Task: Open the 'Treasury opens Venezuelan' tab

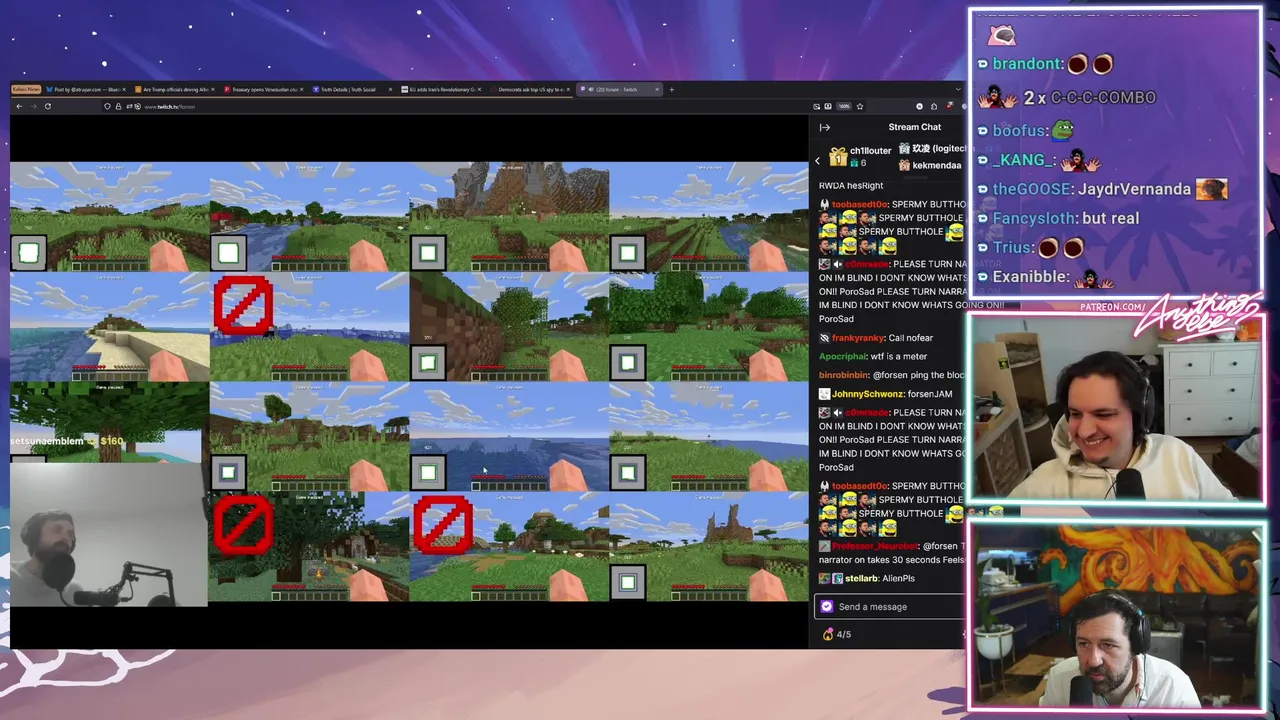Action: click(x=262, y=89)
